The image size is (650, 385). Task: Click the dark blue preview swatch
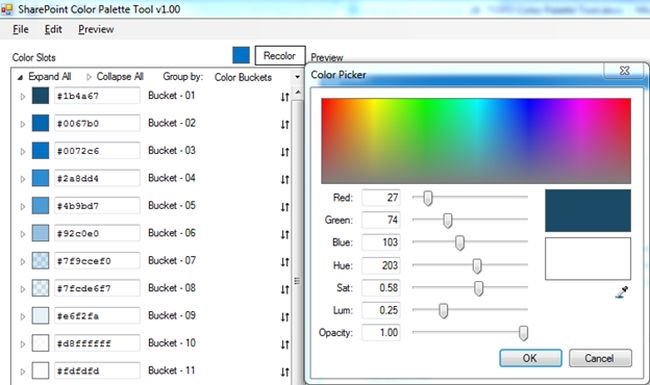point(588,211)
